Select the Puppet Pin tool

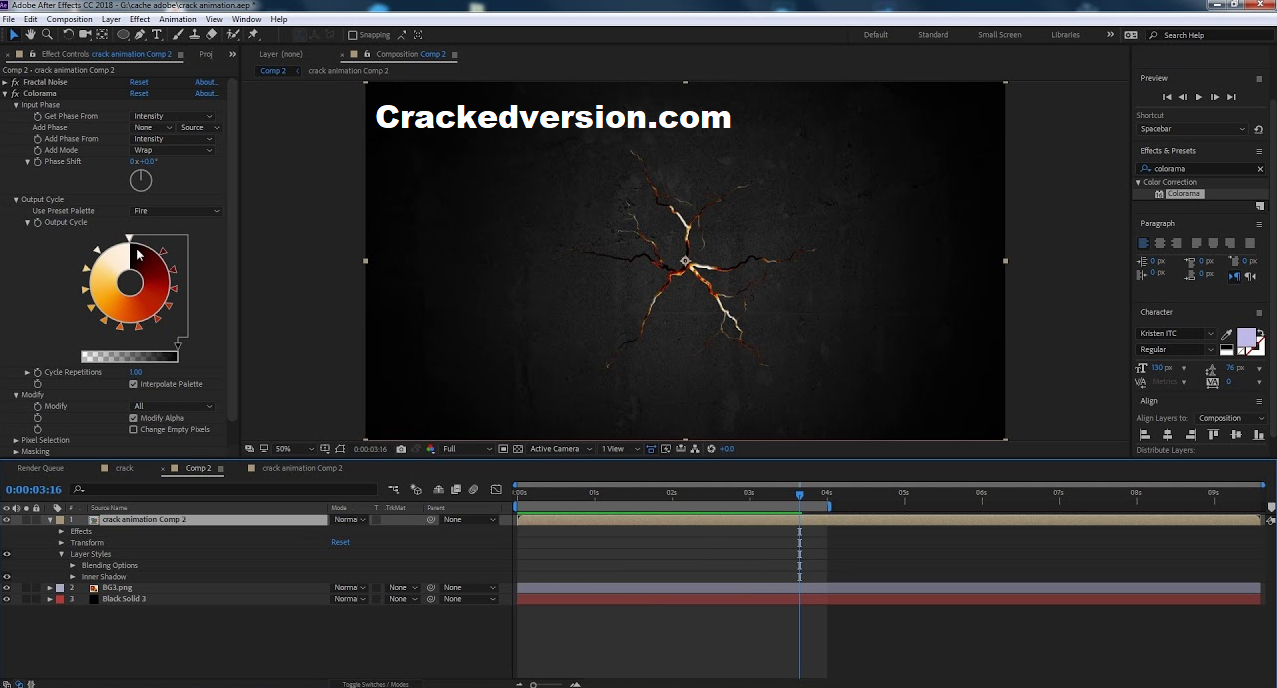click(253, 35)
